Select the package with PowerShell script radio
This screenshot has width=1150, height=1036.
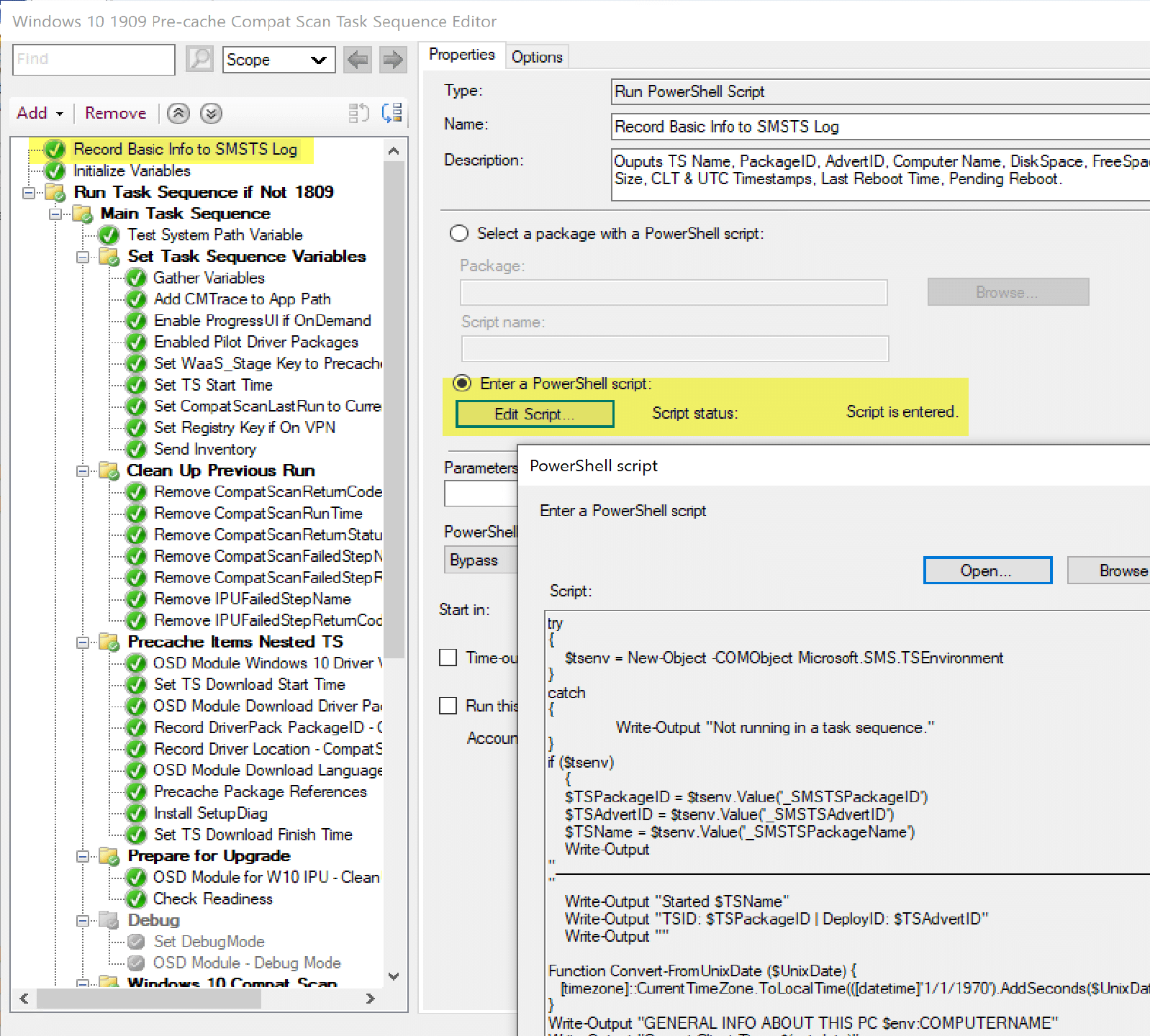[458, 234]
